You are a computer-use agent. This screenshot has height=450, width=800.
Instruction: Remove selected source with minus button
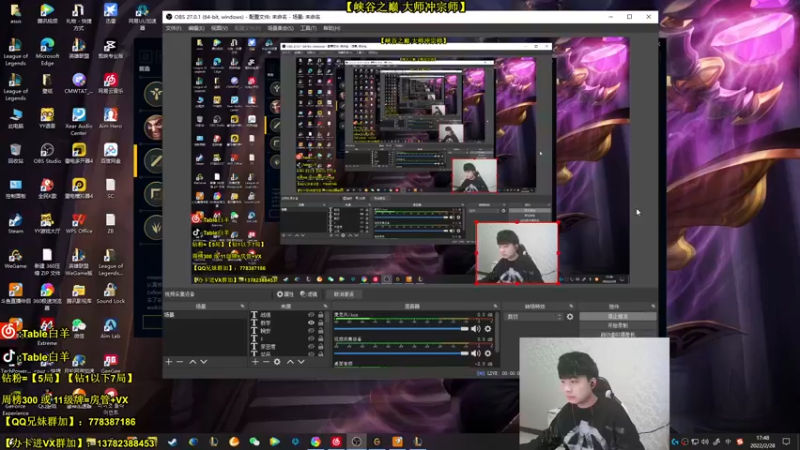point(266,362)
